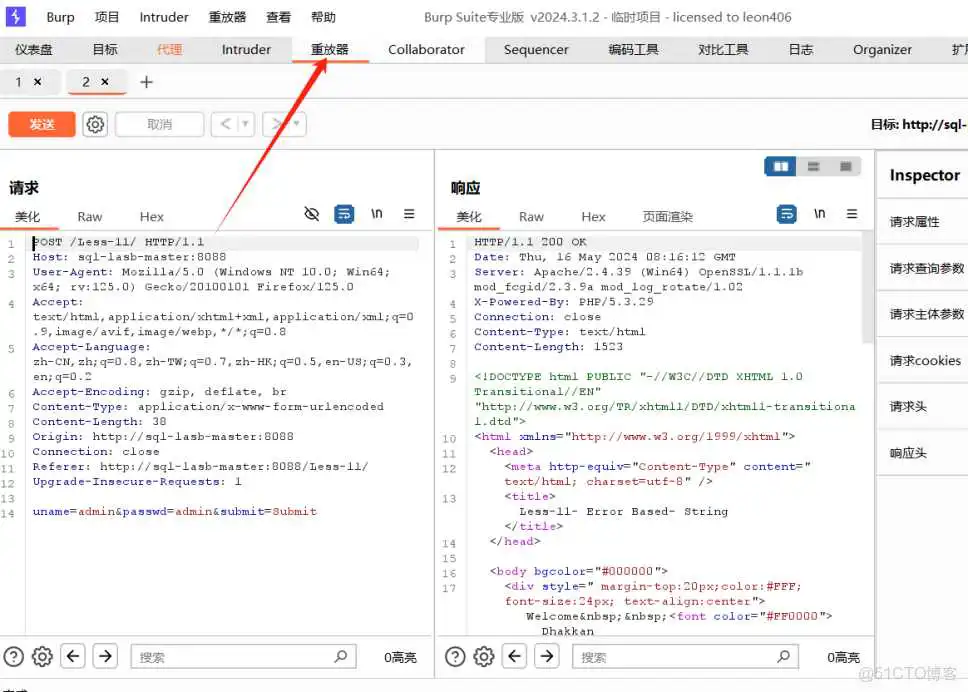Select the request Raw view tab
Viewport: 968px width, 692px height.
(90, 217)
